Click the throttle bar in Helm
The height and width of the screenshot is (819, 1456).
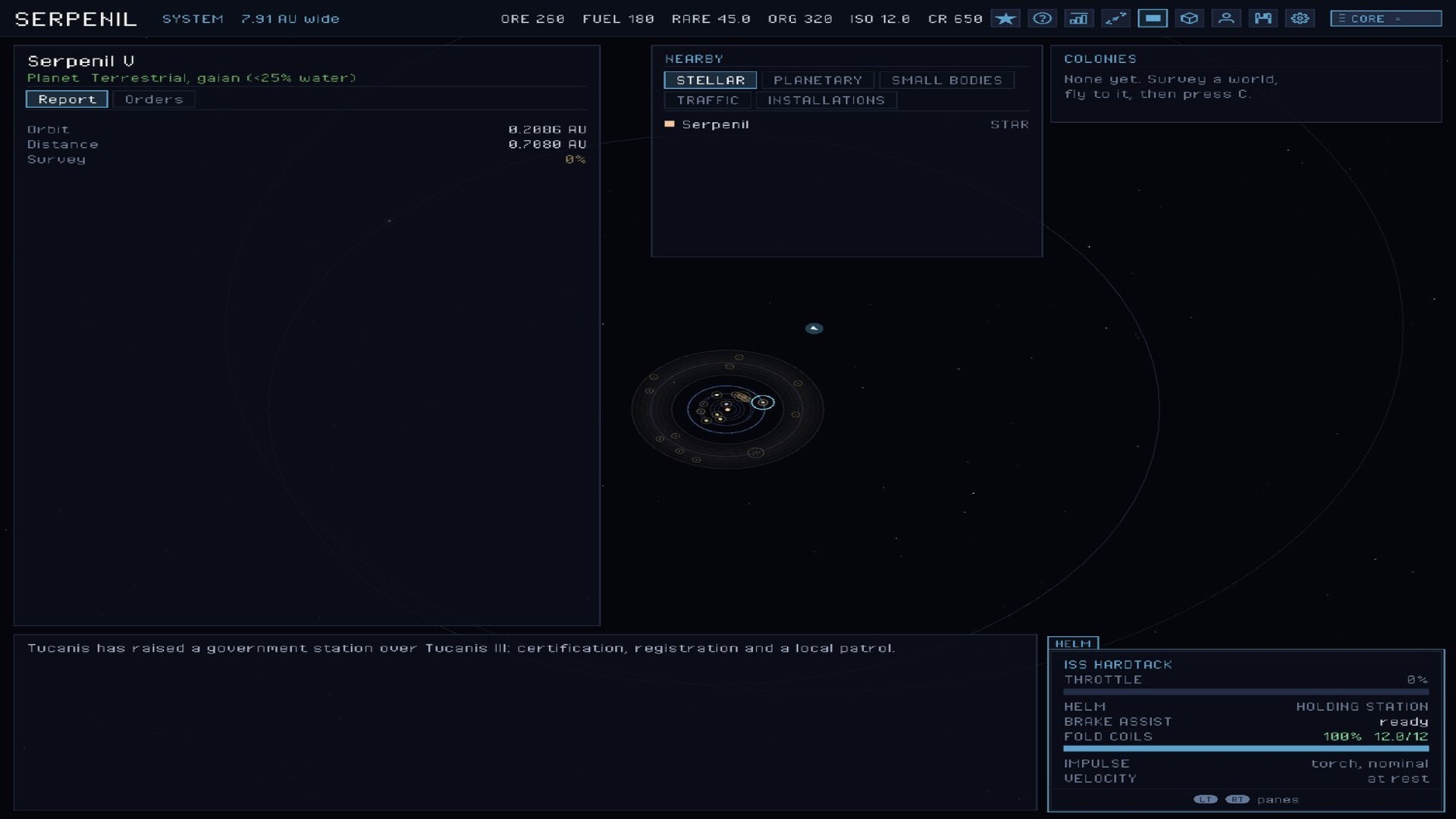[x=1245, y=692]
